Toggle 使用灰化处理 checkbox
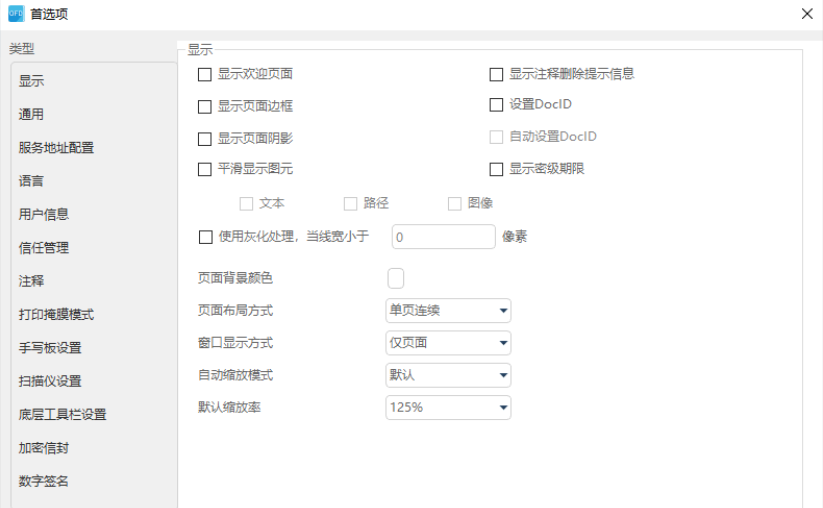 click(x=206, y=237)
